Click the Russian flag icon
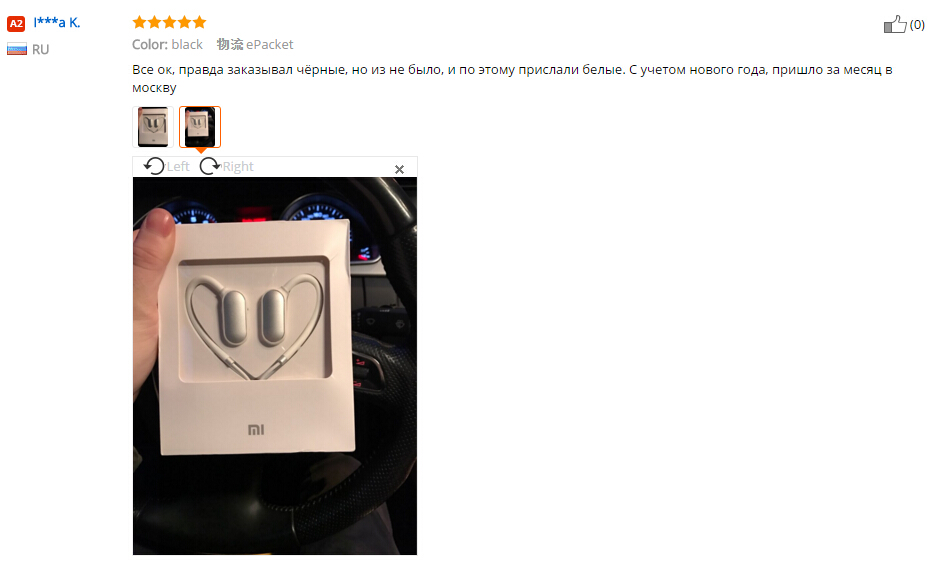This screenshot has width=933, height=564. (17, 49)
